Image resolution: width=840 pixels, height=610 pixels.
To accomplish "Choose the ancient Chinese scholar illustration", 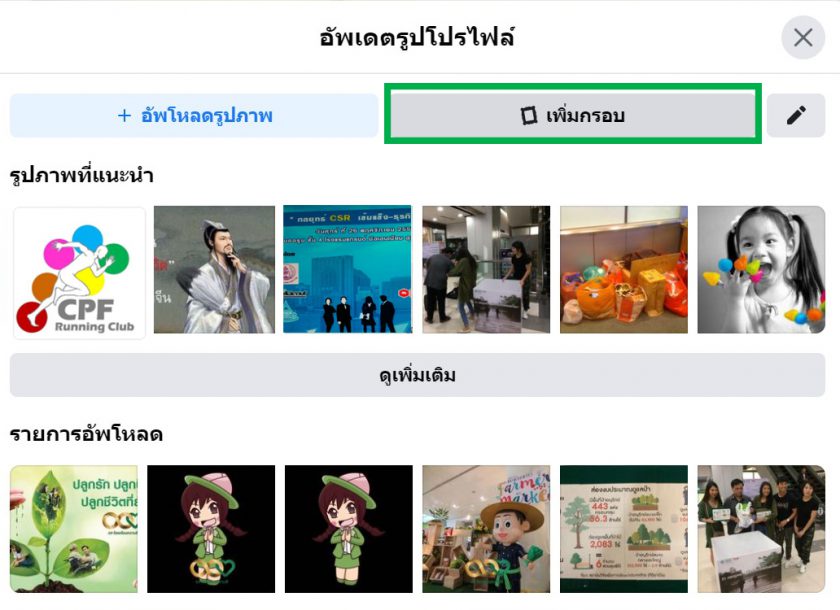I will click(214, 269).
